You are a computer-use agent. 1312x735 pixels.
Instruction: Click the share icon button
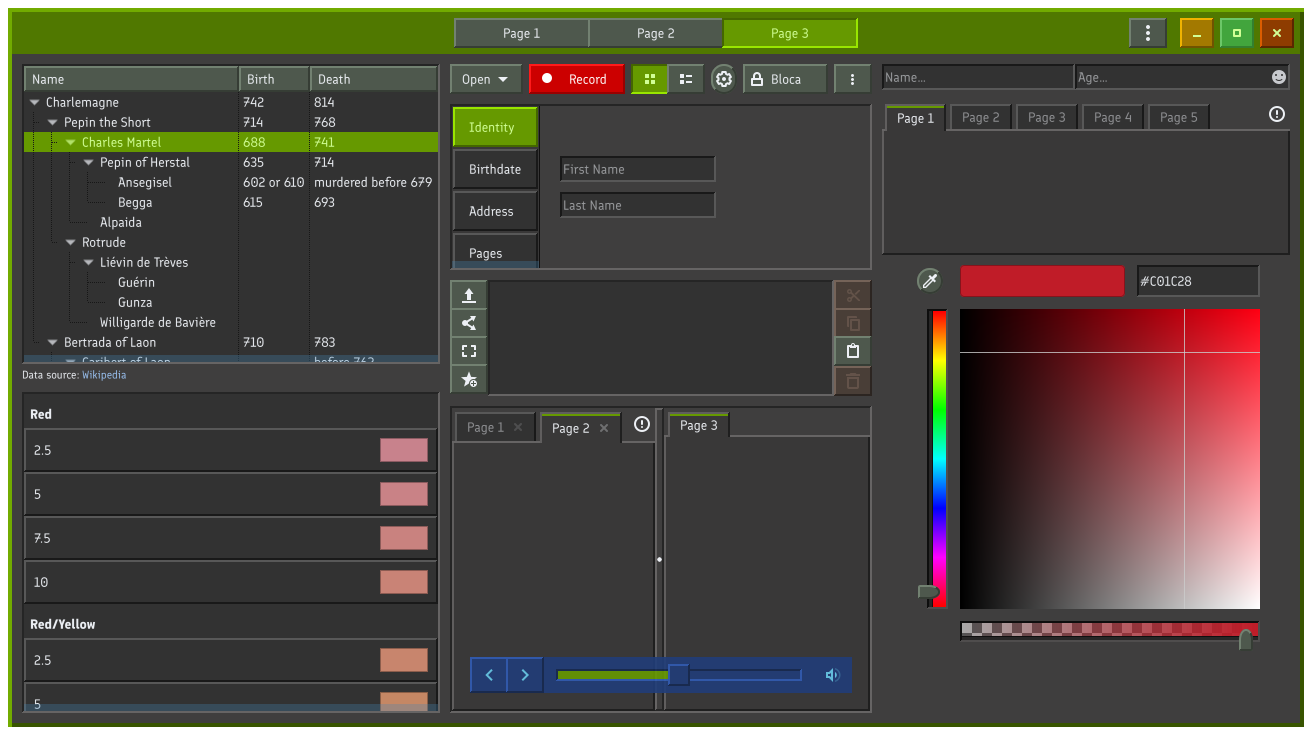coord(468,323)
